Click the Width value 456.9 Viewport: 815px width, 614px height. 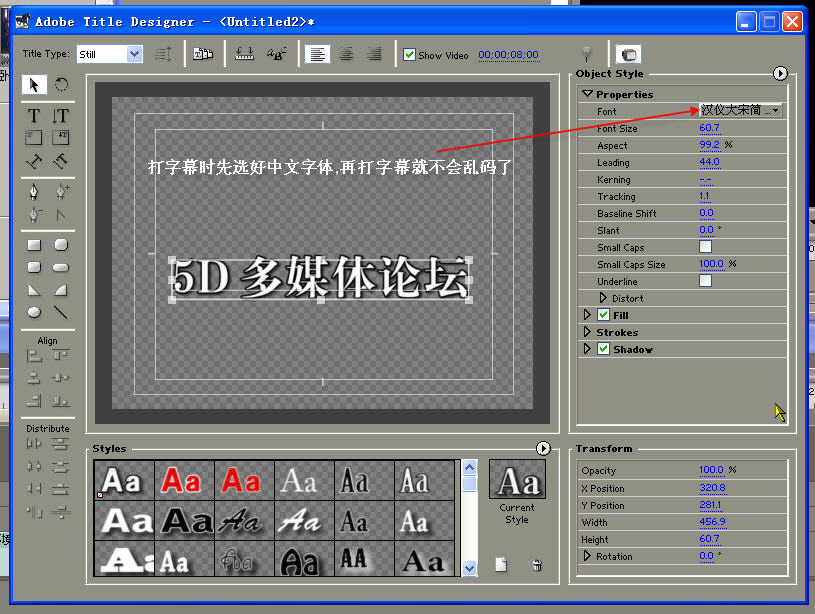click(x=713, y=521)
